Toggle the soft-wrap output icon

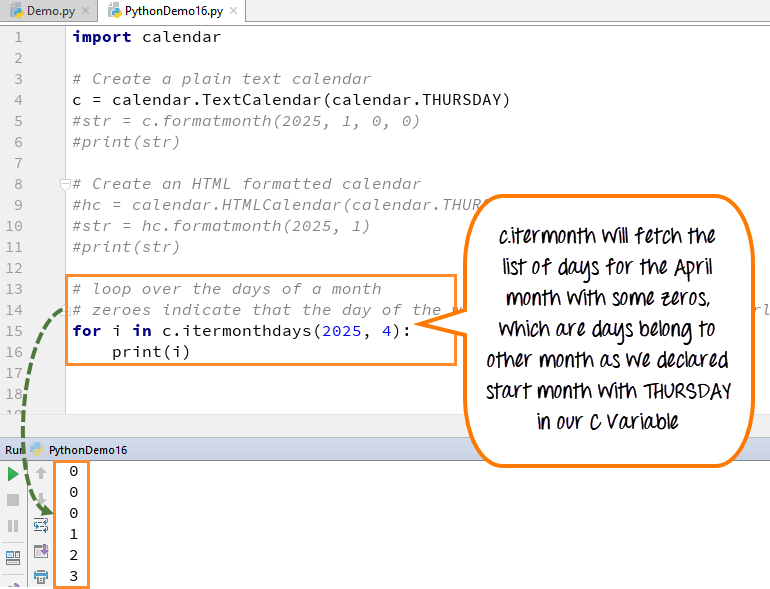point(41,524)
